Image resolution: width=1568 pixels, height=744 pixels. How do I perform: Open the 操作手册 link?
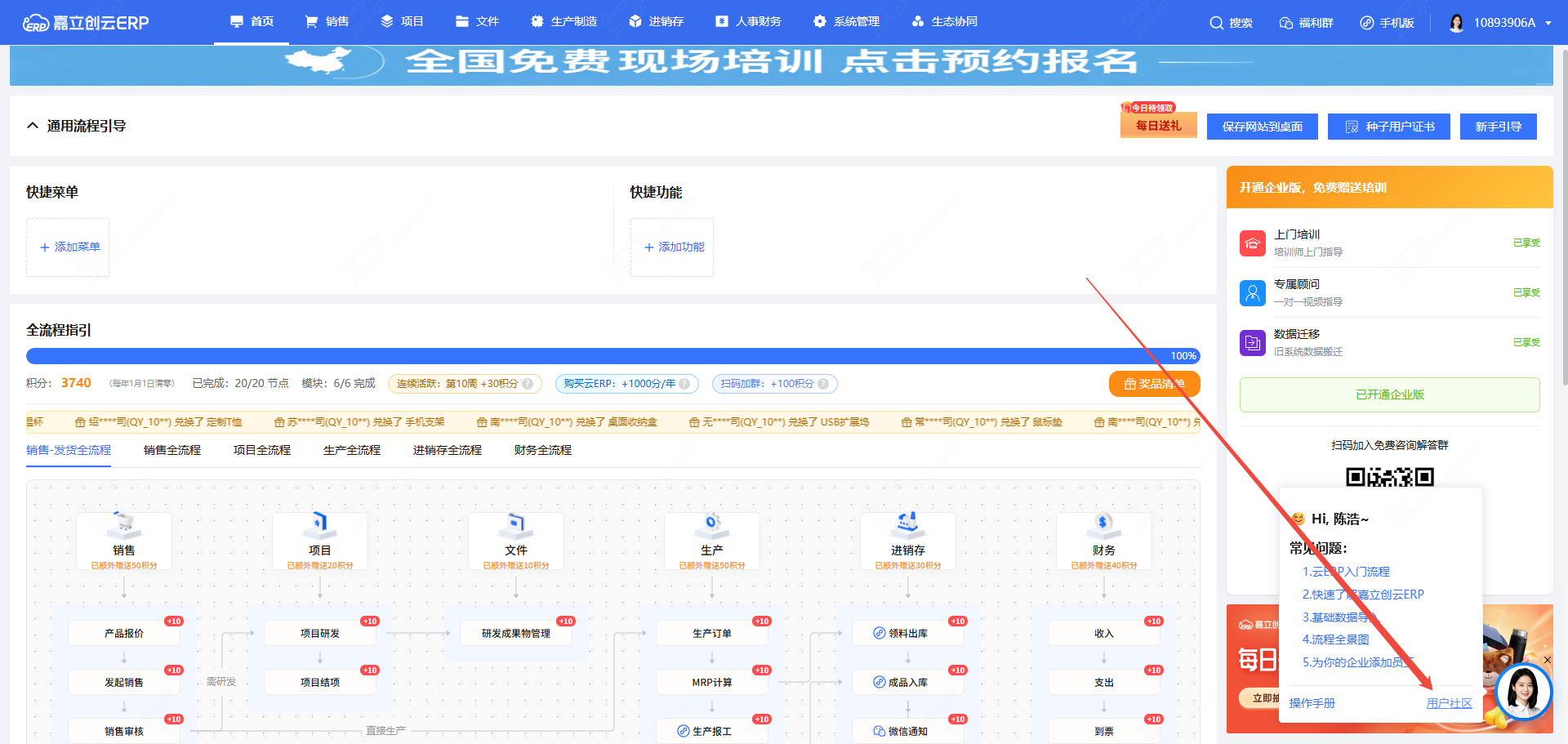coord(1312,703)
